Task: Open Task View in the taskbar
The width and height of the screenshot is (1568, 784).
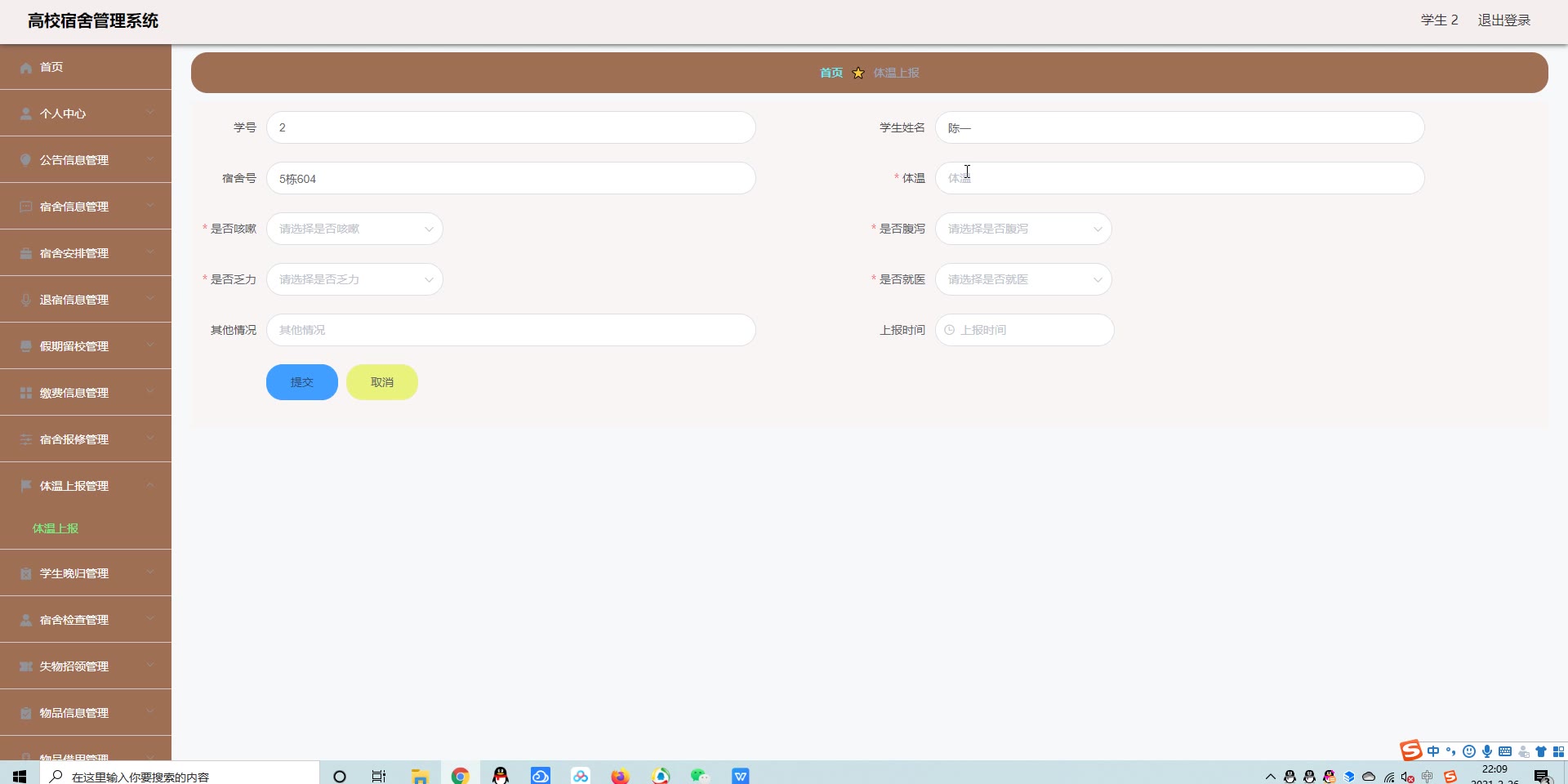Action: (x=378, y=776)
